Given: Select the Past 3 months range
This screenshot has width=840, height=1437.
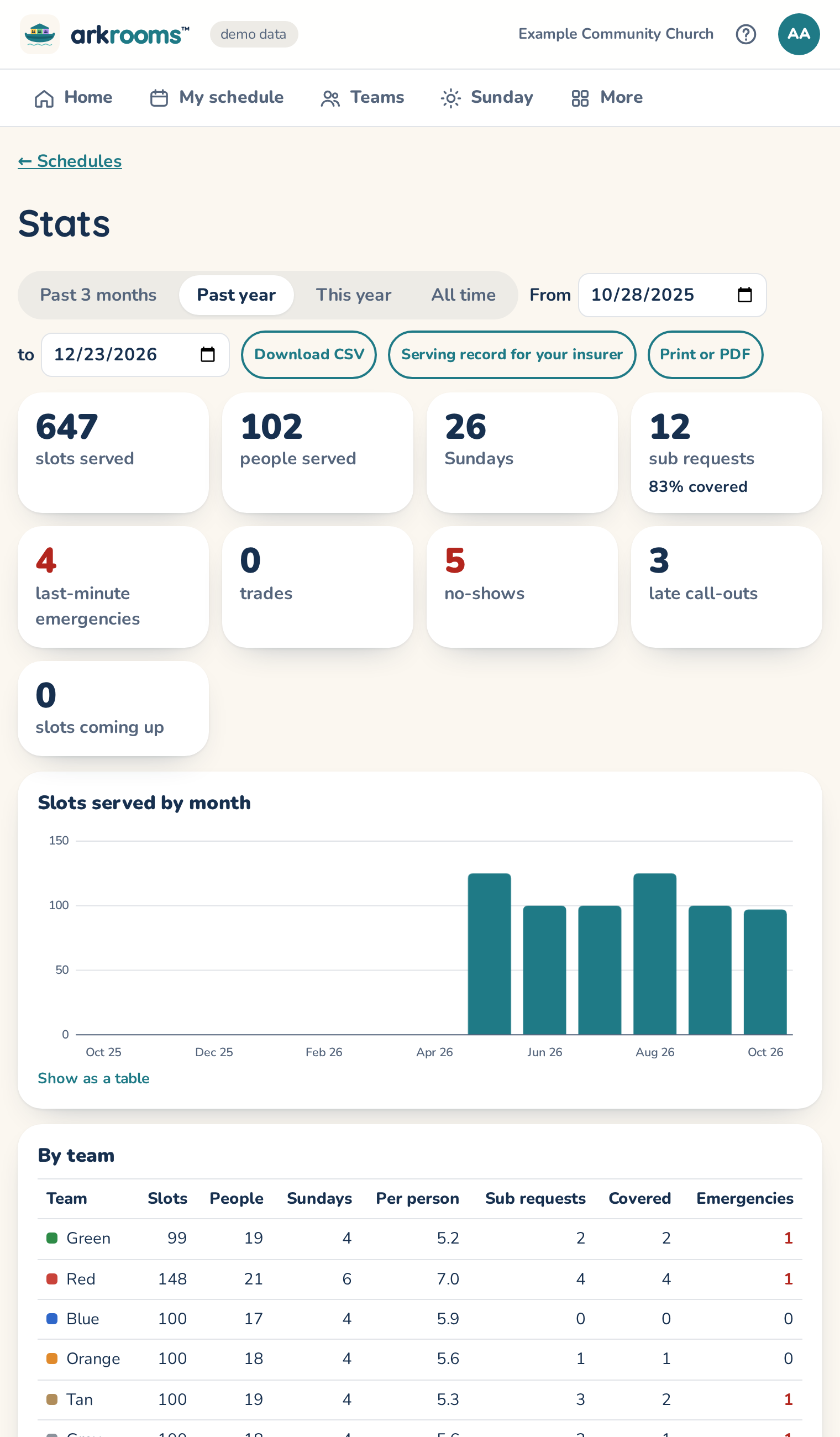Looking at the screenshot, I should 98,295.
